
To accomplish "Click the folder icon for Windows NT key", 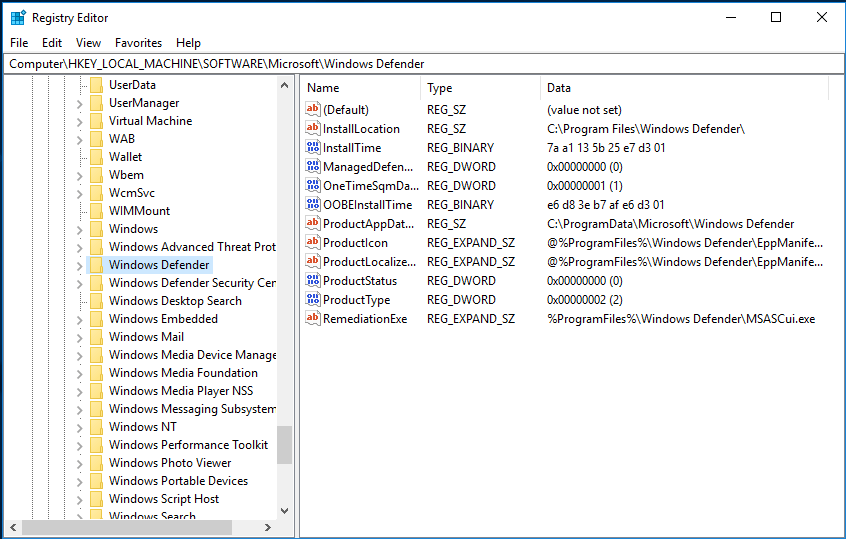I will (96, 426).
